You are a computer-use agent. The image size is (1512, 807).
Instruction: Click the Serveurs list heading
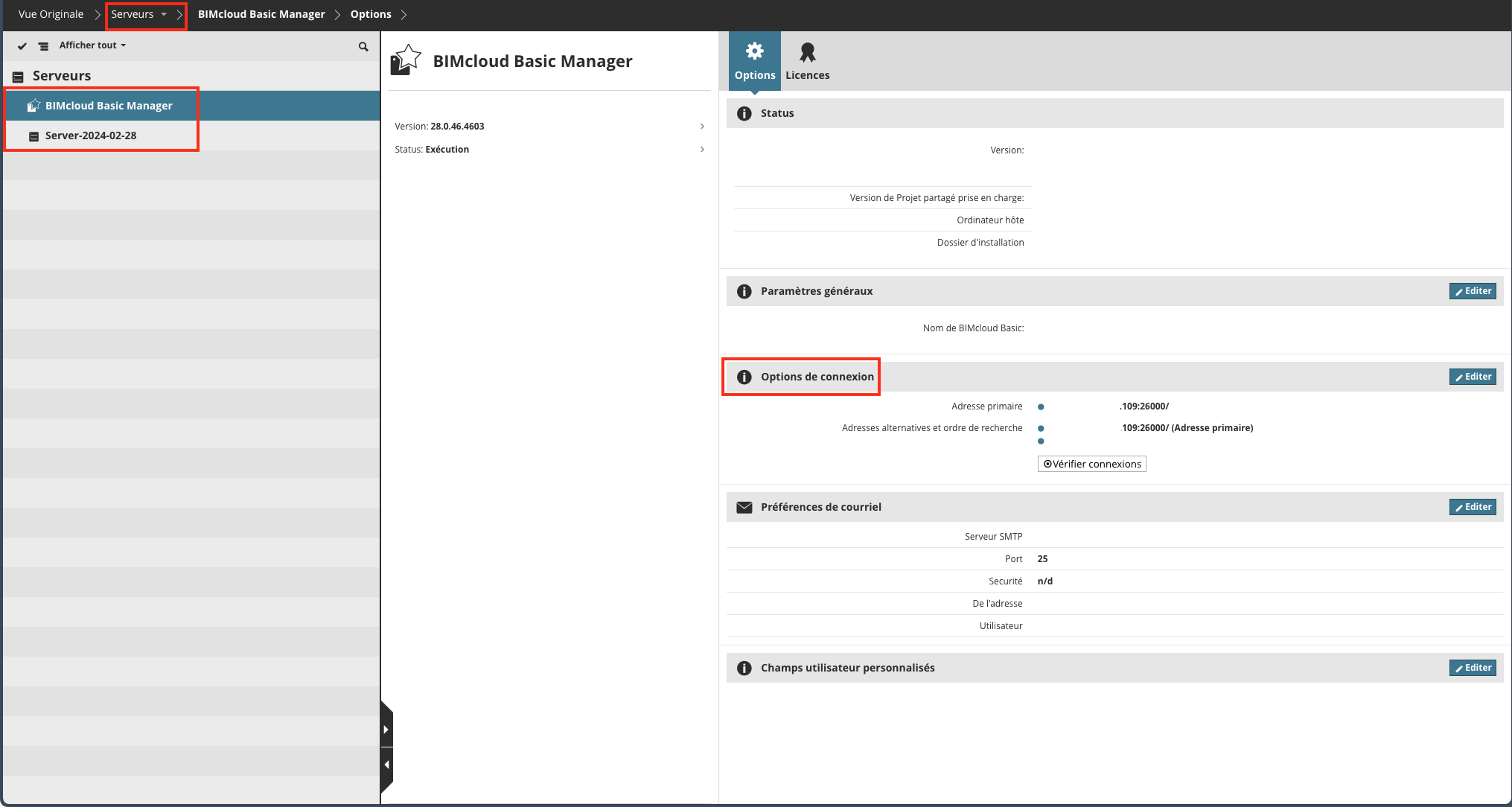click(x=62, y=76)
